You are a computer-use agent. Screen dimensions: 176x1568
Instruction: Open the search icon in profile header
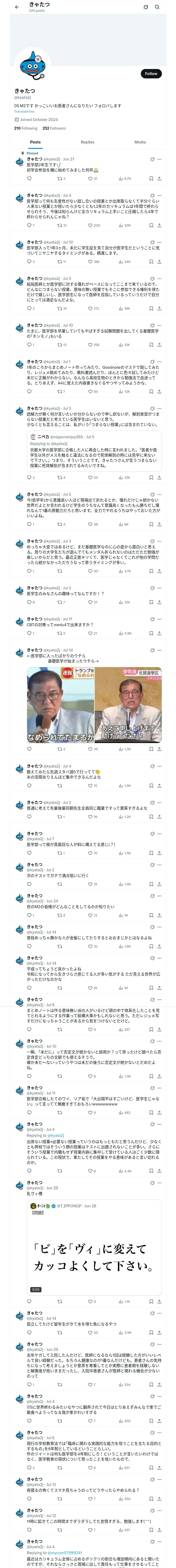(157, 7)
